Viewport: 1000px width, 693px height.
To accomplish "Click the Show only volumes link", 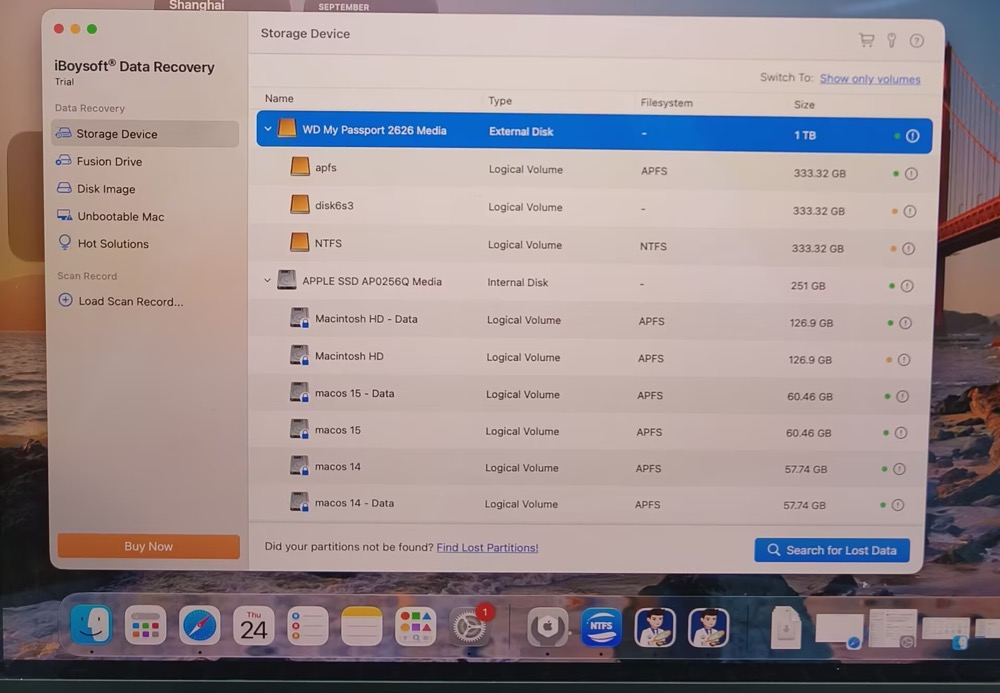I will point(870,79).
